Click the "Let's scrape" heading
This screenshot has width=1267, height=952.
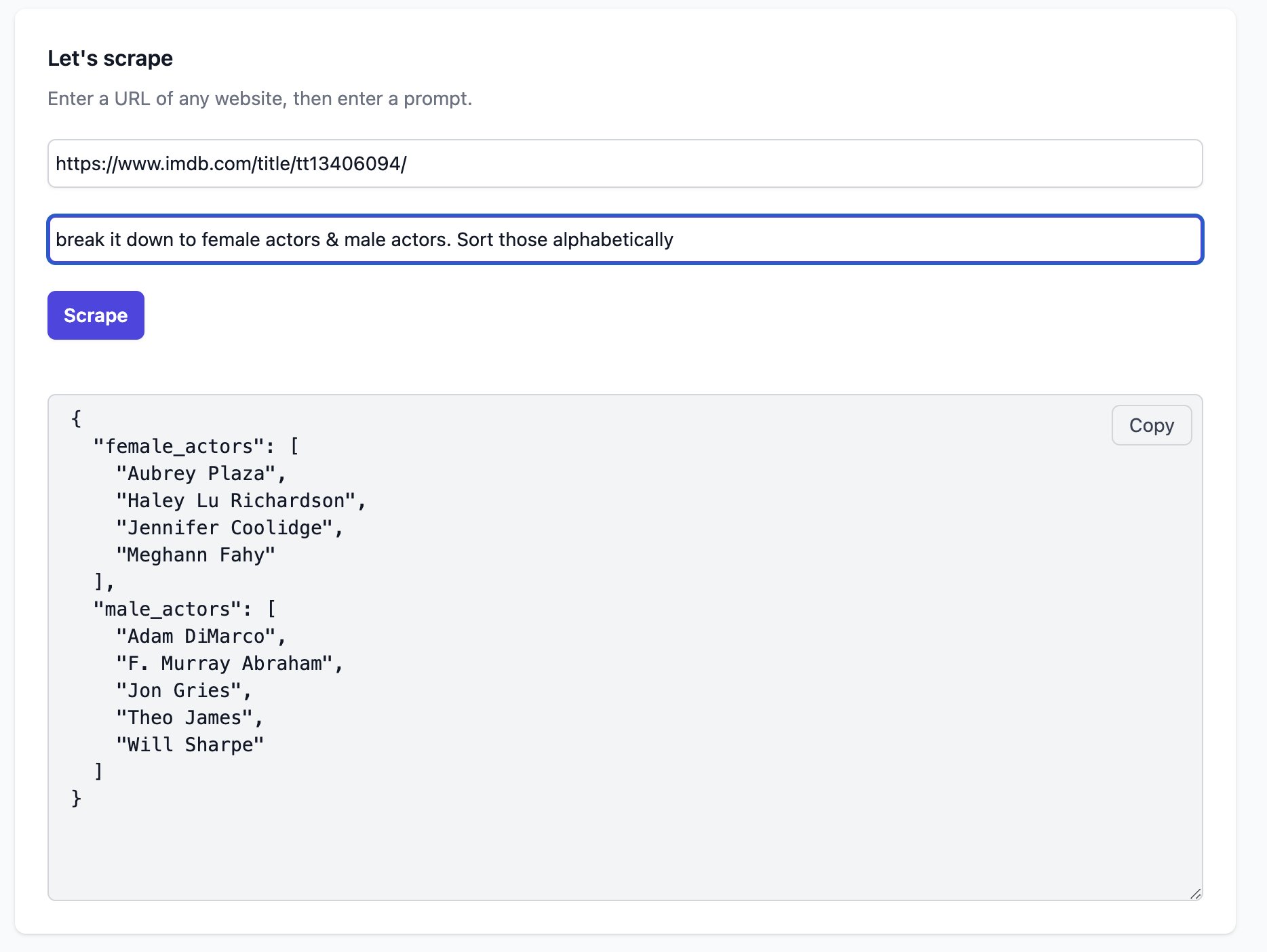[x=110, y=58]
